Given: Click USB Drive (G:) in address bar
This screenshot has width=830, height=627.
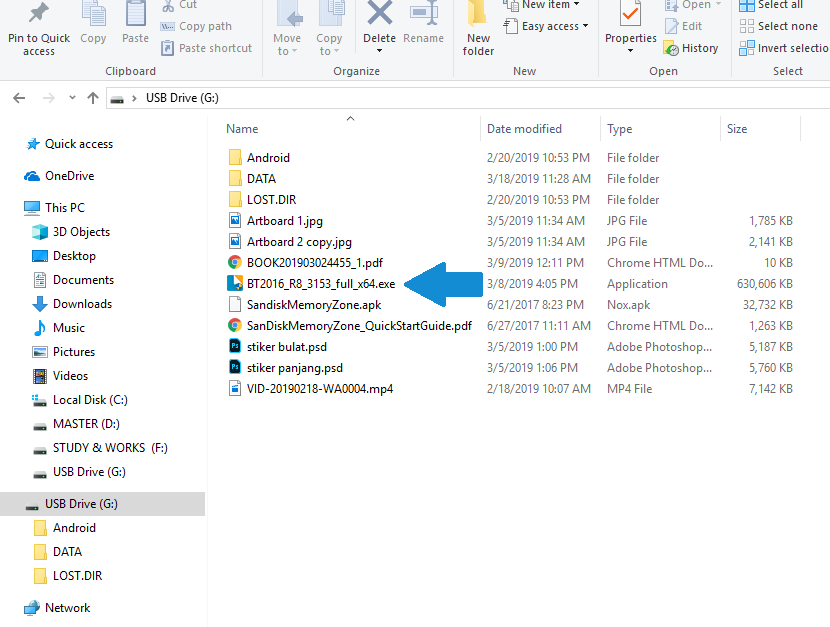Looking at the screenshot, I should 182,98.
